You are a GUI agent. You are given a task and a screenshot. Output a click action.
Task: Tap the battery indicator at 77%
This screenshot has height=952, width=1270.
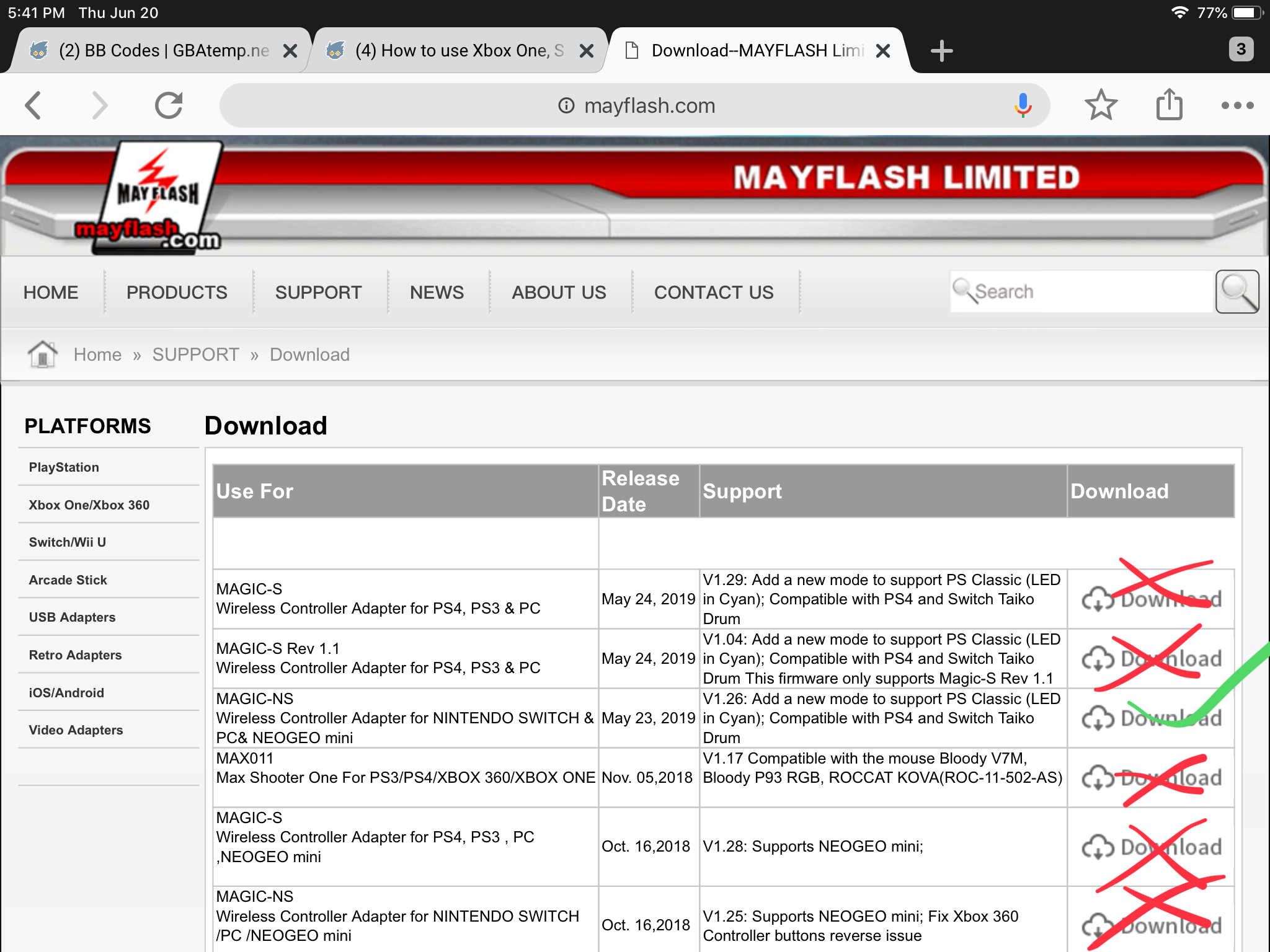pos(1248,12)
